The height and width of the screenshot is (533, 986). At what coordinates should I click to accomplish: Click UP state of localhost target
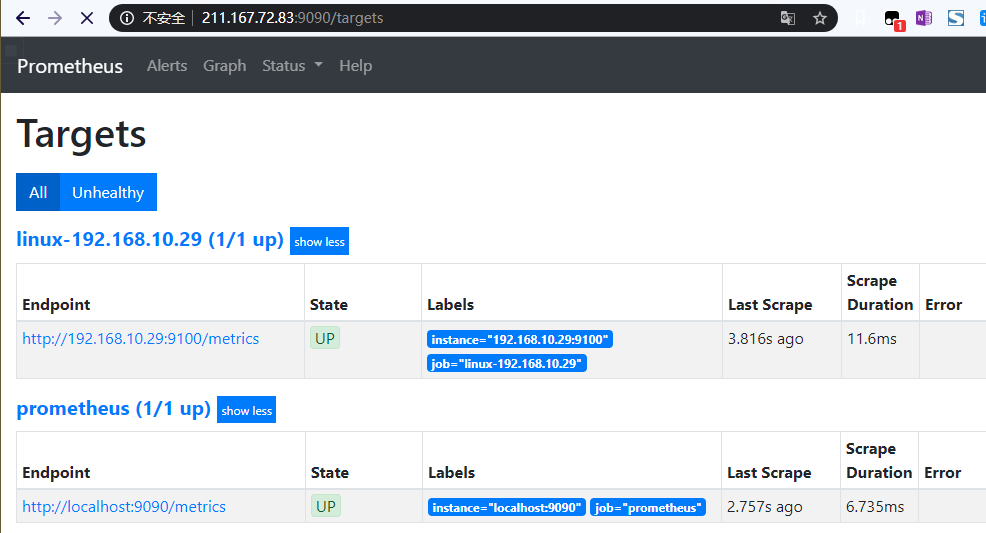[326, 506]
